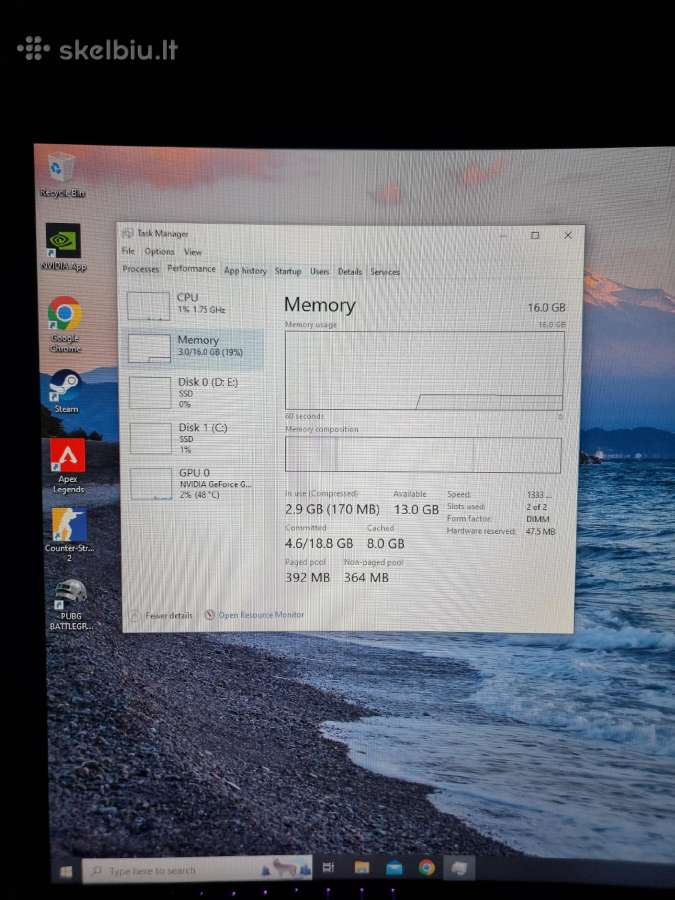Screen dimensions: 675x900
Task: Open the Recycle Bin desktop icon
Action: click(x=61, y=175)
